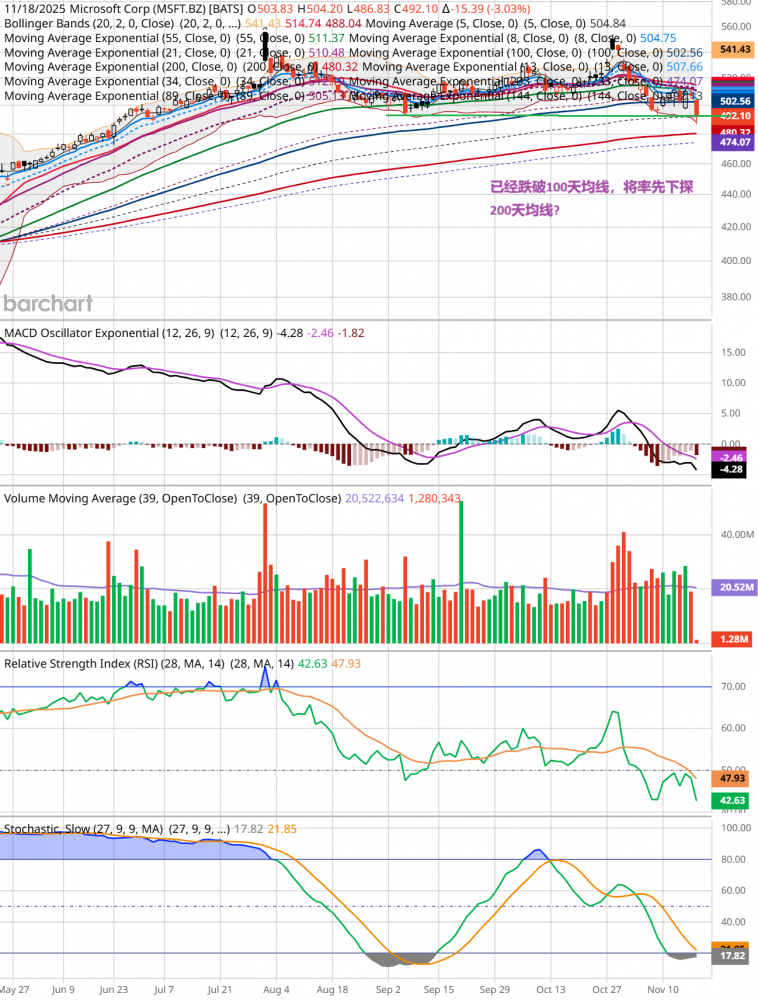
Task: Click the volume average value 20,522,634
Action: [375, 499]
